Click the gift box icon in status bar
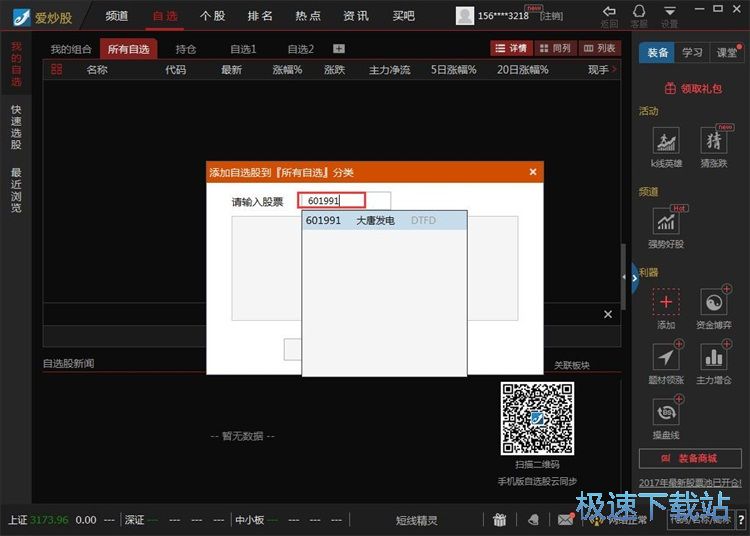The height and width of the screenshot is (536, 750). (x=499, y=519)
